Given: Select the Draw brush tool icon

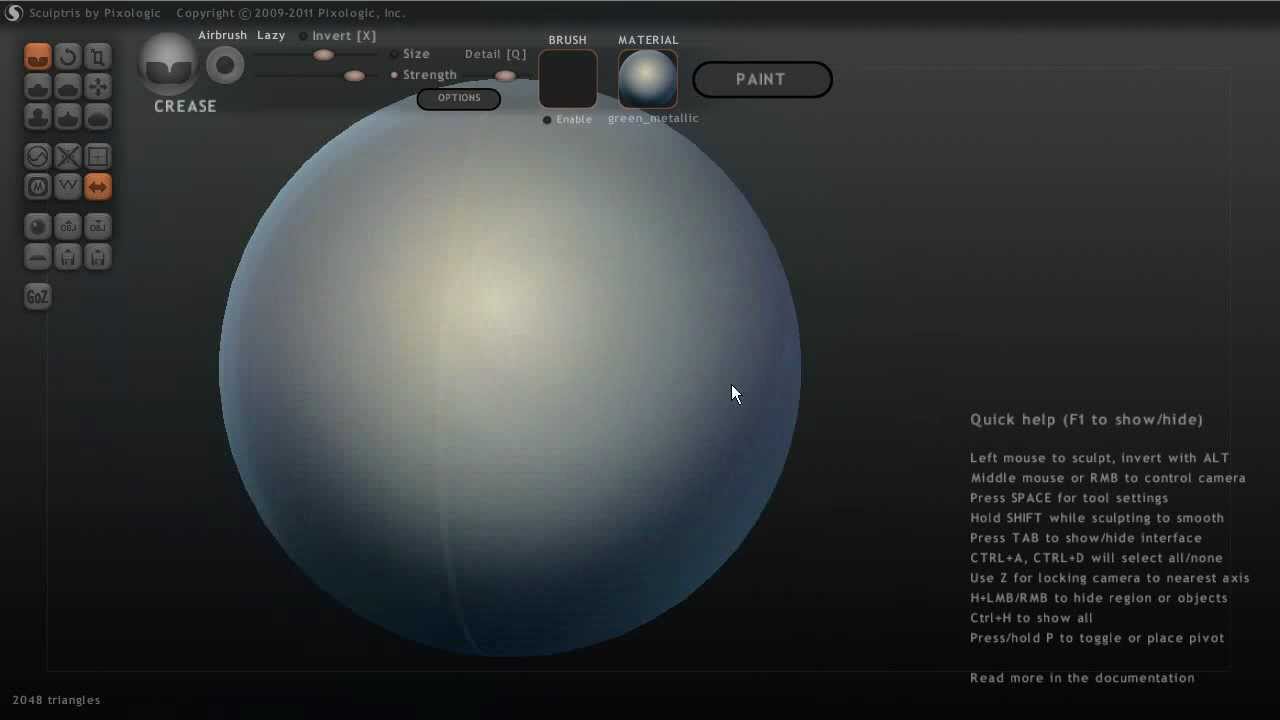Looking at the screenshot, I should [x=38, y=87].
